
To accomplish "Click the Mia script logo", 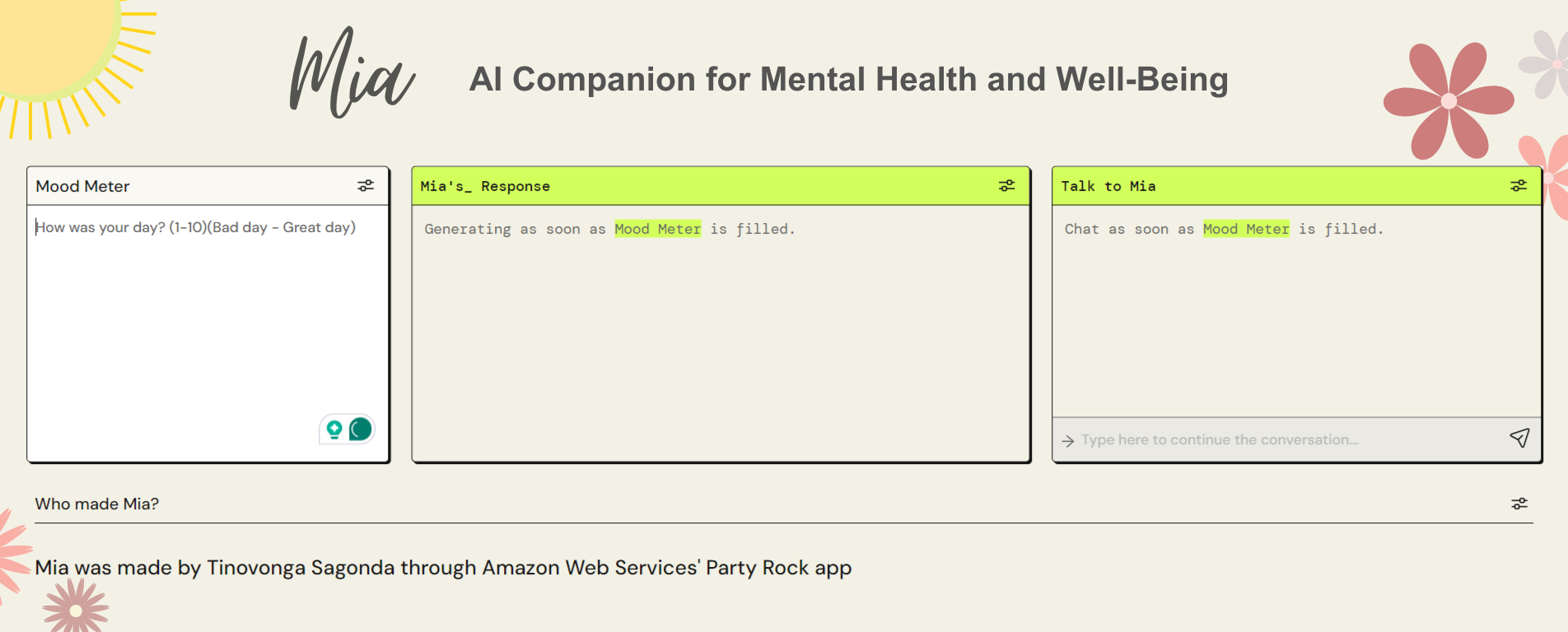I will (352, 76).
